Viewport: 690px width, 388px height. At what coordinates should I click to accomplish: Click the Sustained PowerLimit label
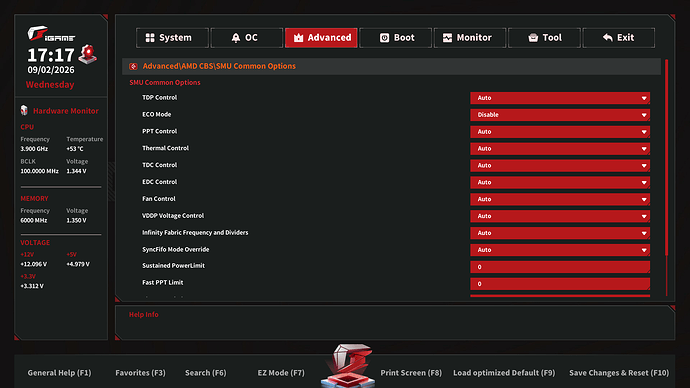click(173, 266)
